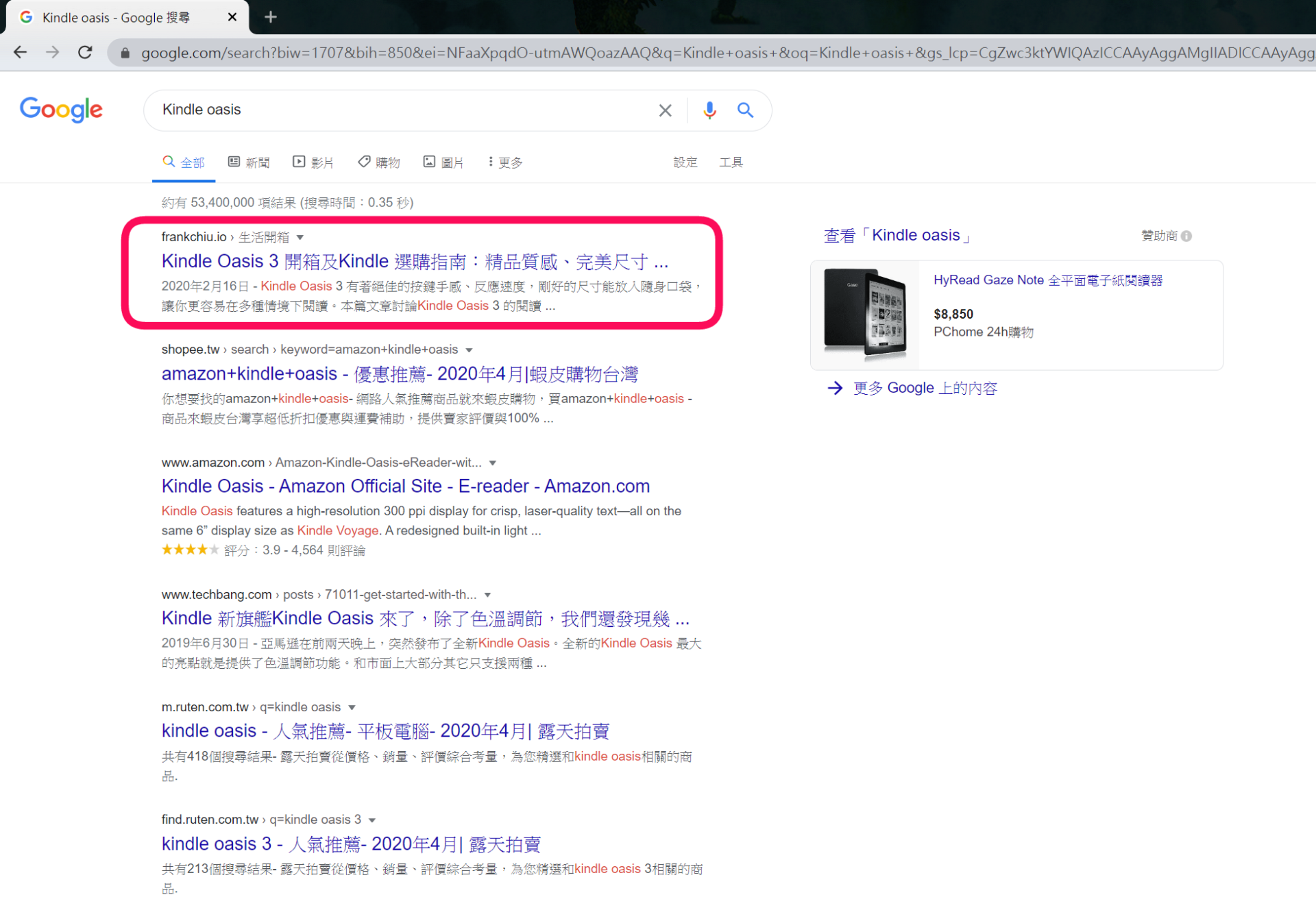Click the Google logo to return home

tap(61, 110)
